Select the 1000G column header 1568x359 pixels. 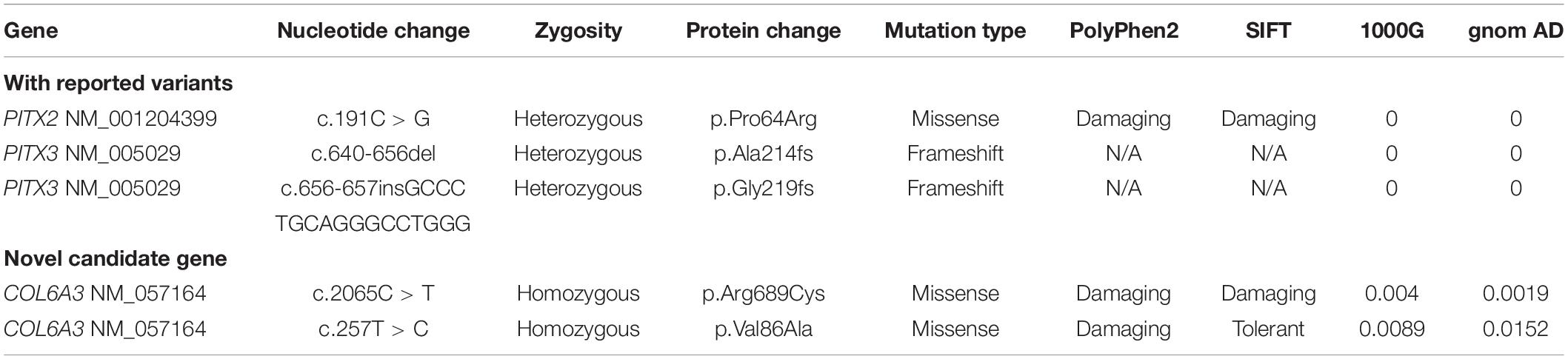[1391, 31]
